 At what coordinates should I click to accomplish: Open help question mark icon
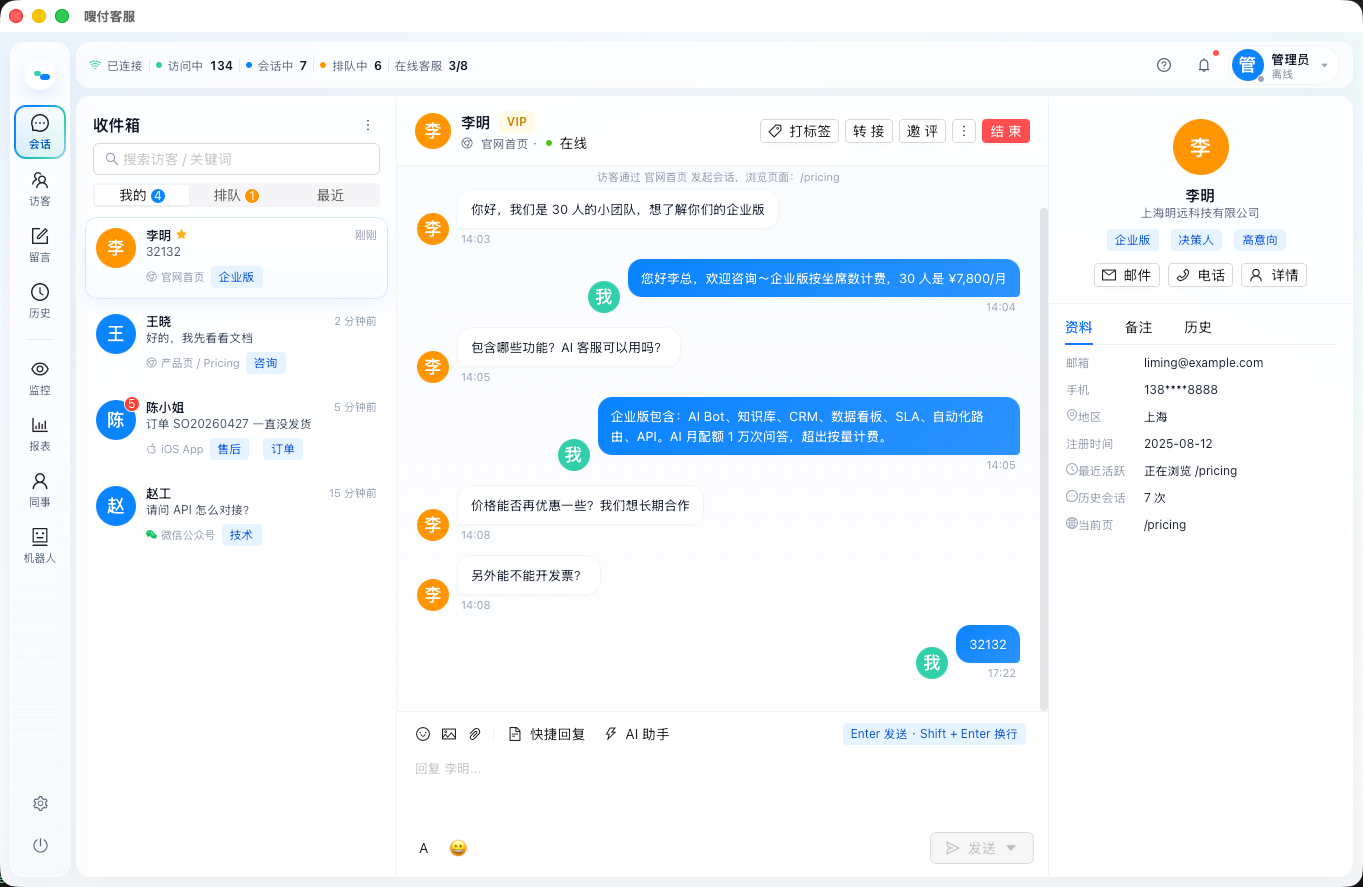coord(1164,65)
